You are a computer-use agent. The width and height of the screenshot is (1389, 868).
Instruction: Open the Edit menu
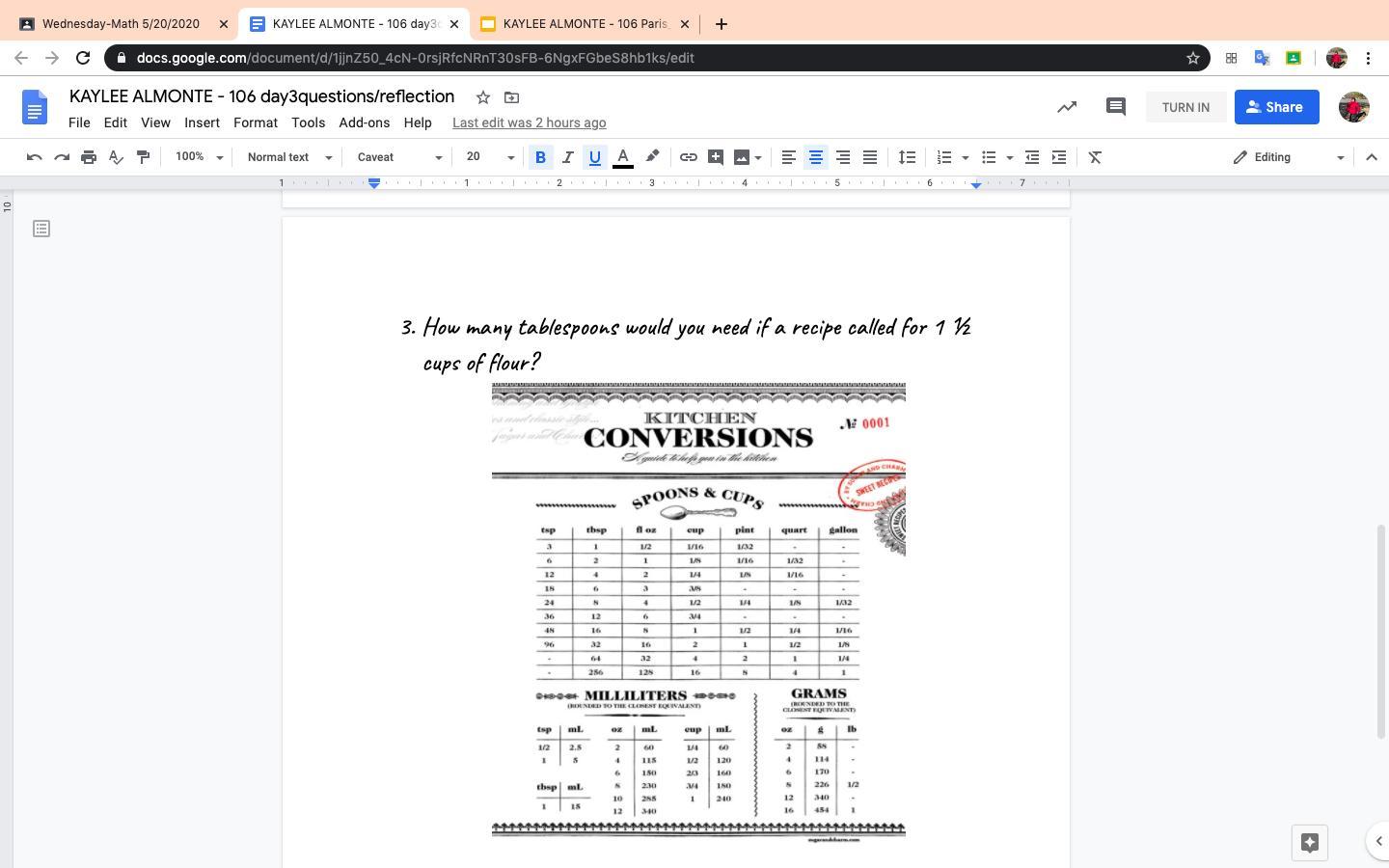(116, 122)
